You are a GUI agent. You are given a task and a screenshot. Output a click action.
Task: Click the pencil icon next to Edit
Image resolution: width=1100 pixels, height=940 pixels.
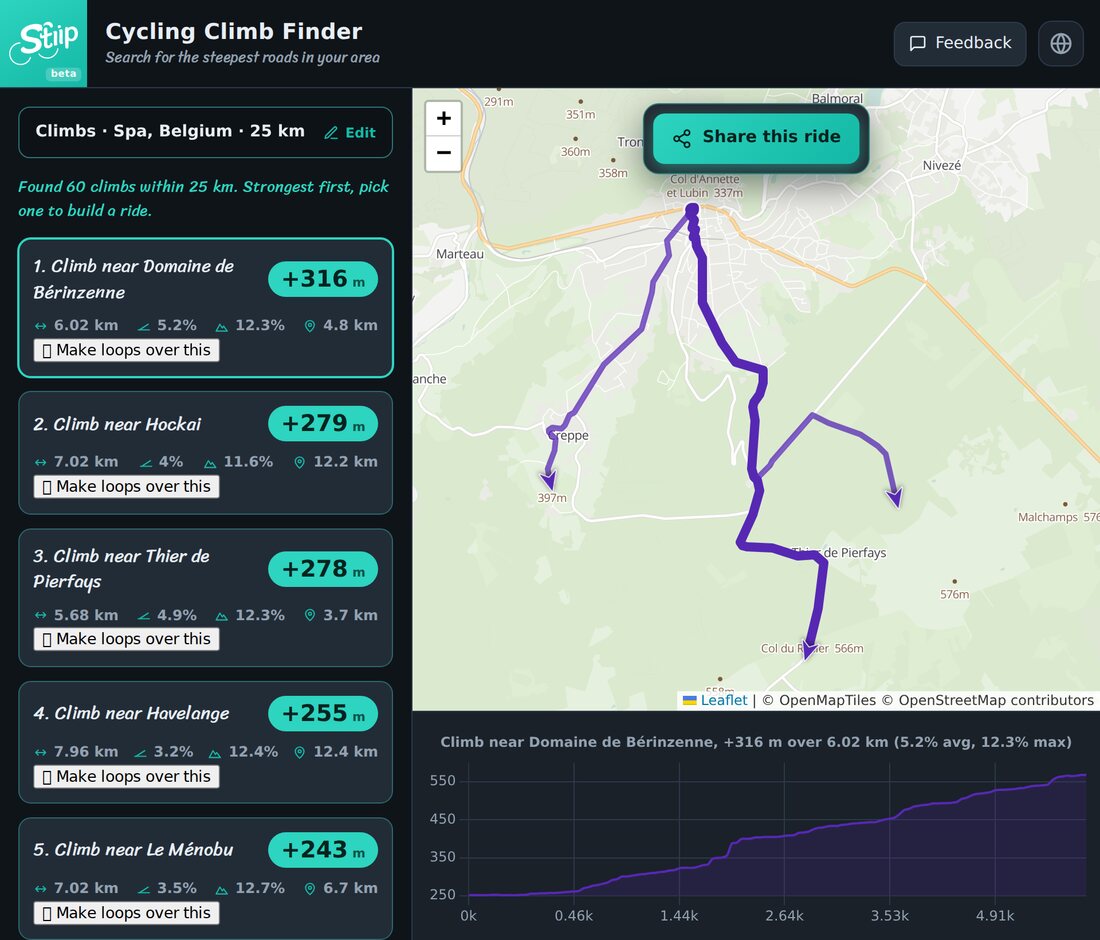point(331,133)
